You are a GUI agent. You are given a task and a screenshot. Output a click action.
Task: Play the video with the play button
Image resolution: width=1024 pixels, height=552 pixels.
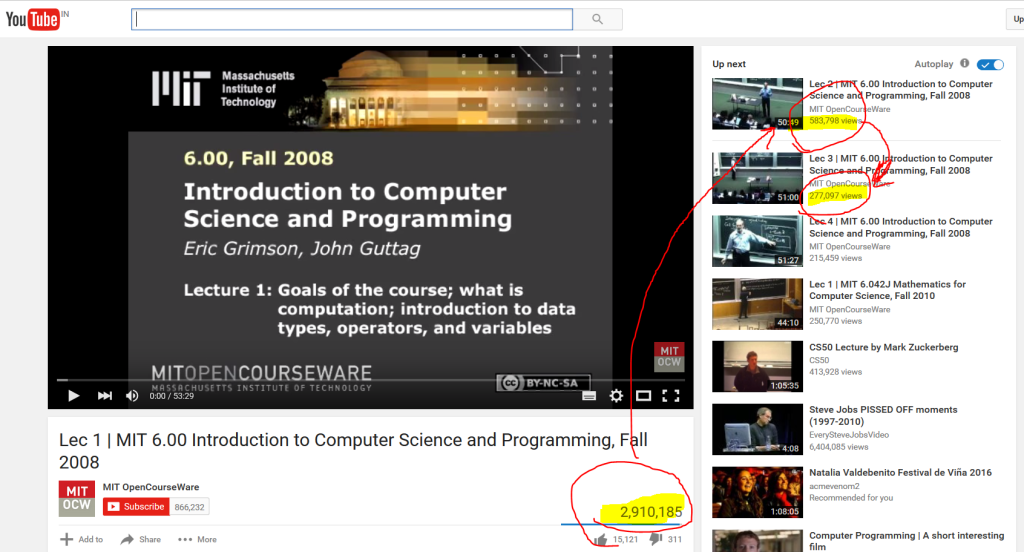[74, 395]
